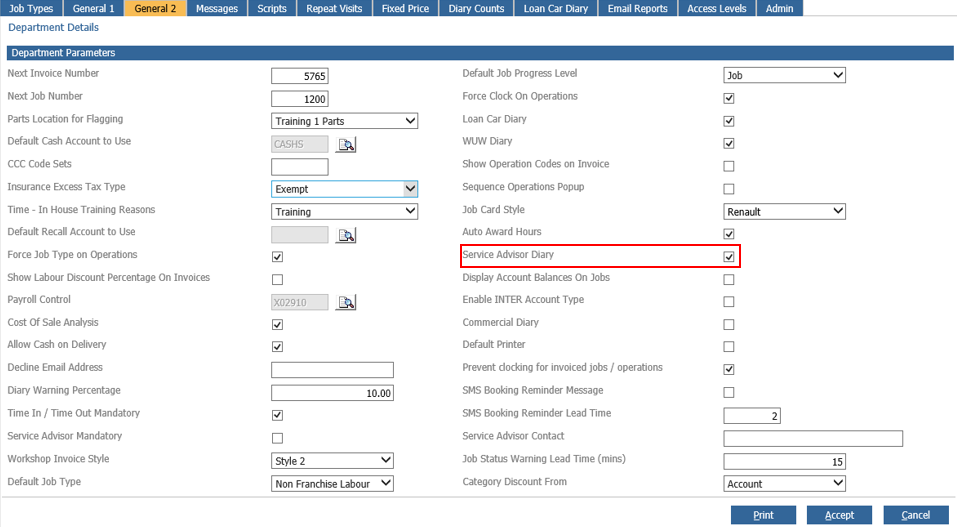
Task: Edit the Diary Warning Percentage field
Action: tap(332, 393)
